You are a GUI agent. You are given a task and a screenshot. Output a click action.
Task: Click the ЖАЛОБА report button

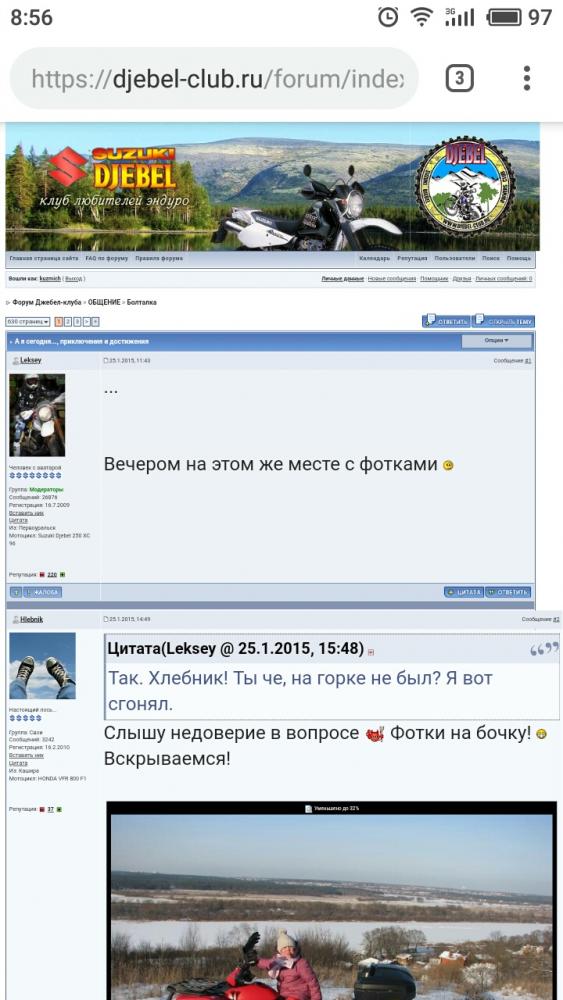pyautogui.click(x=42, y=592)
